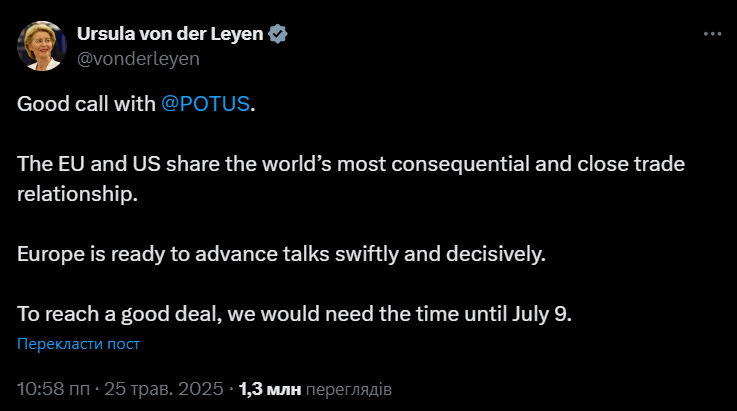Click the 10:58 пп post time
The width and height of the screenshot is (737, 411).
pyautogui.click(x=54, y=387)
